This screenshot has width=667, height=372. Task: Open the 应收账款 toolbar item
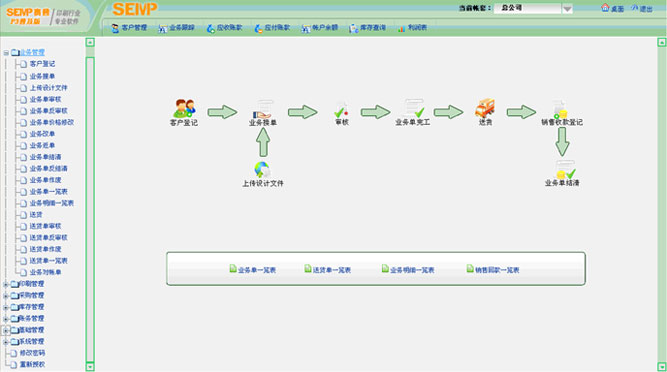click(224, 28)
